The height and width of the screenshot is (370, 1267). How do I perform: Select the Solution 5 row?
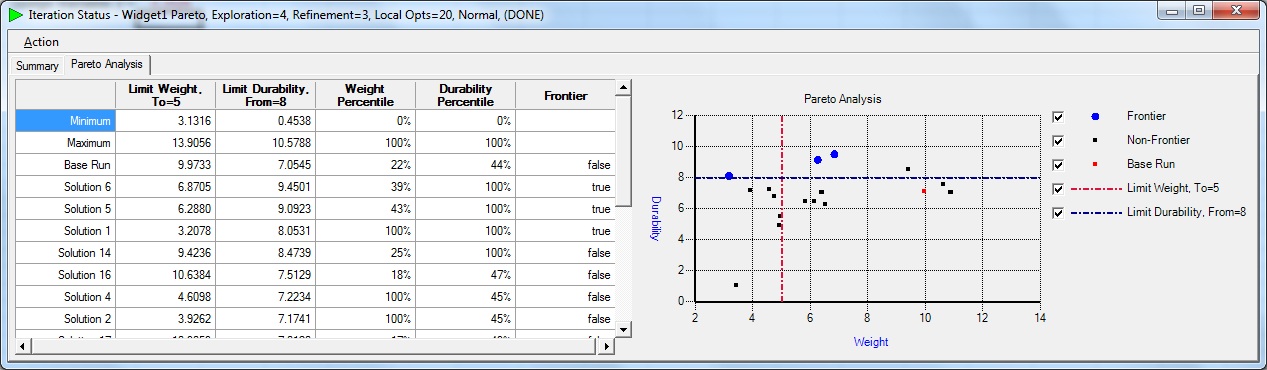[x=65, y=208]
